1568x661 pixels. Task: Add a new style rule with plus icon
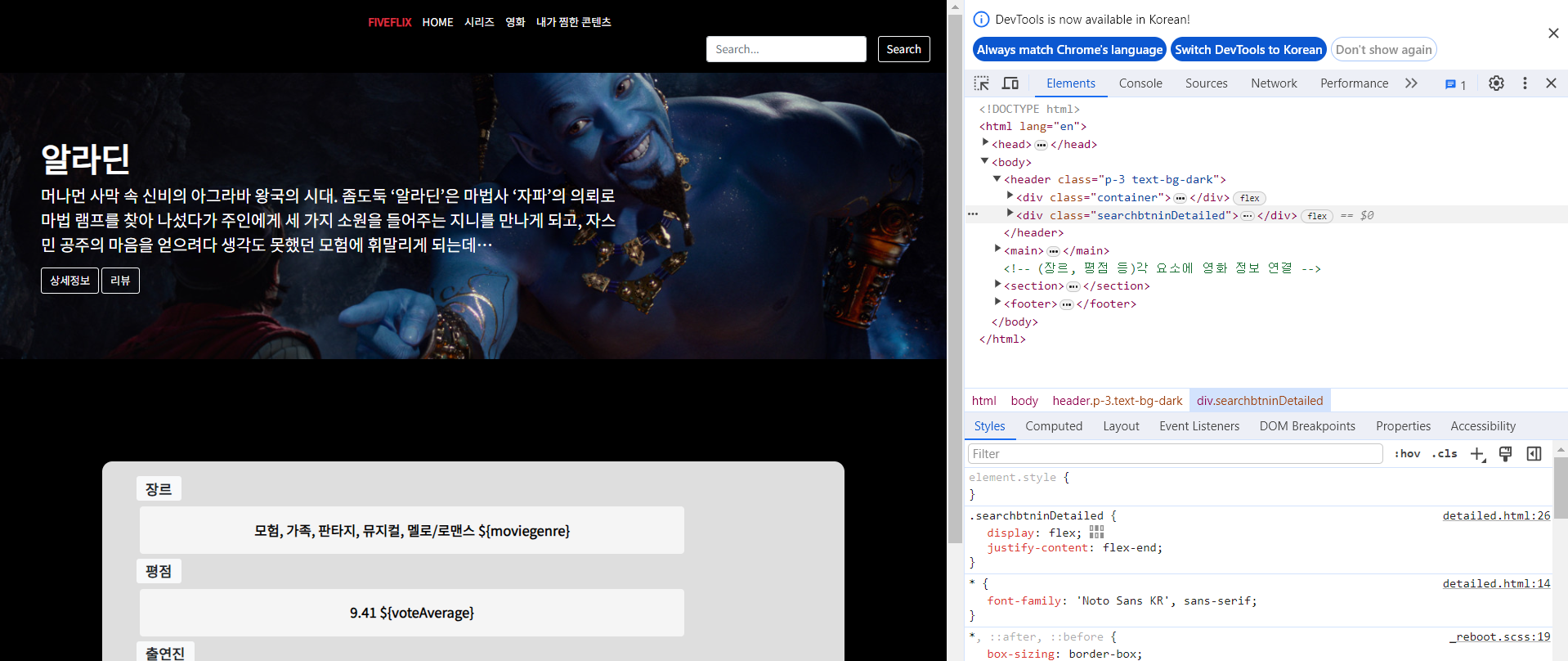[x=1477, y=454]
